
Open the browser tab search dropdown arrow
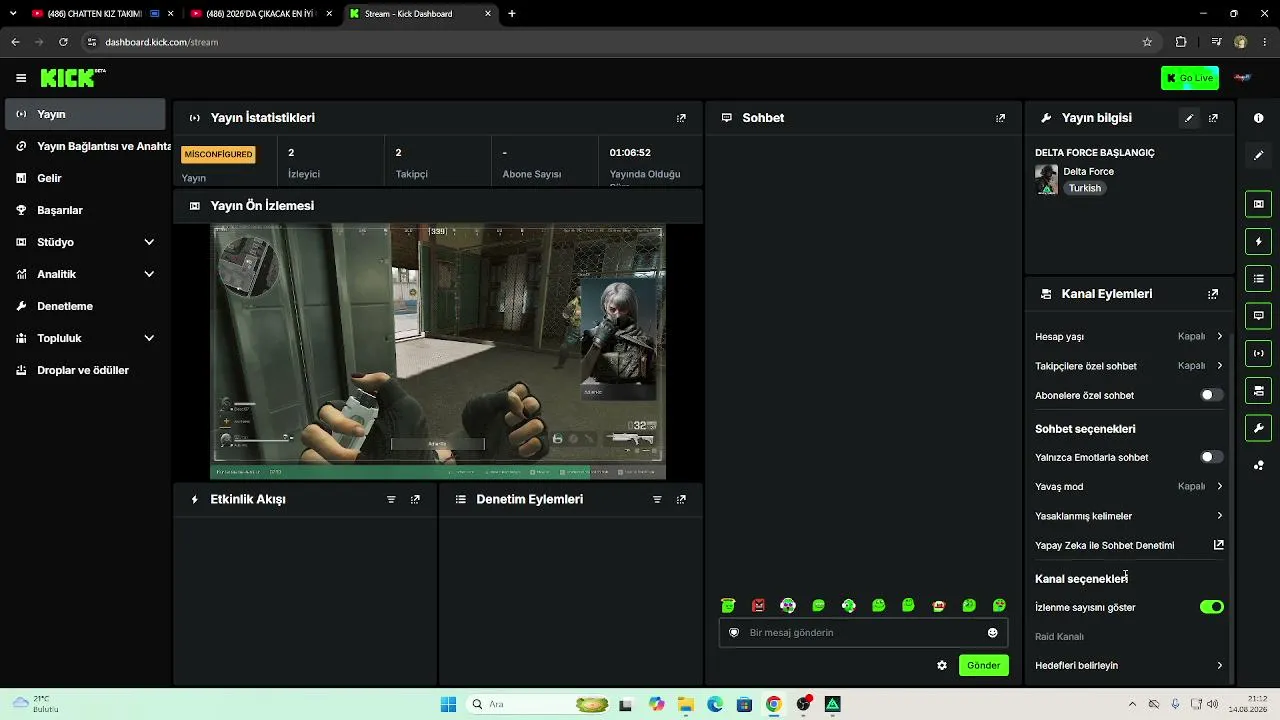pyautogui.click(x=13, y=14)
